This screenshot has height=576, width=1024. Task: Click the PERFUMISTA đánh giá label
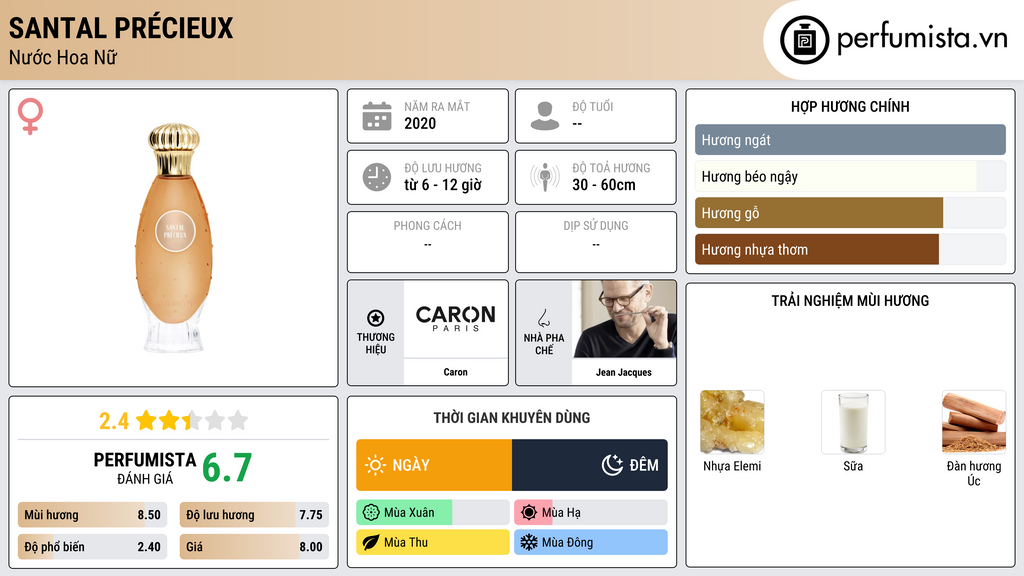(x=144, y=468)
